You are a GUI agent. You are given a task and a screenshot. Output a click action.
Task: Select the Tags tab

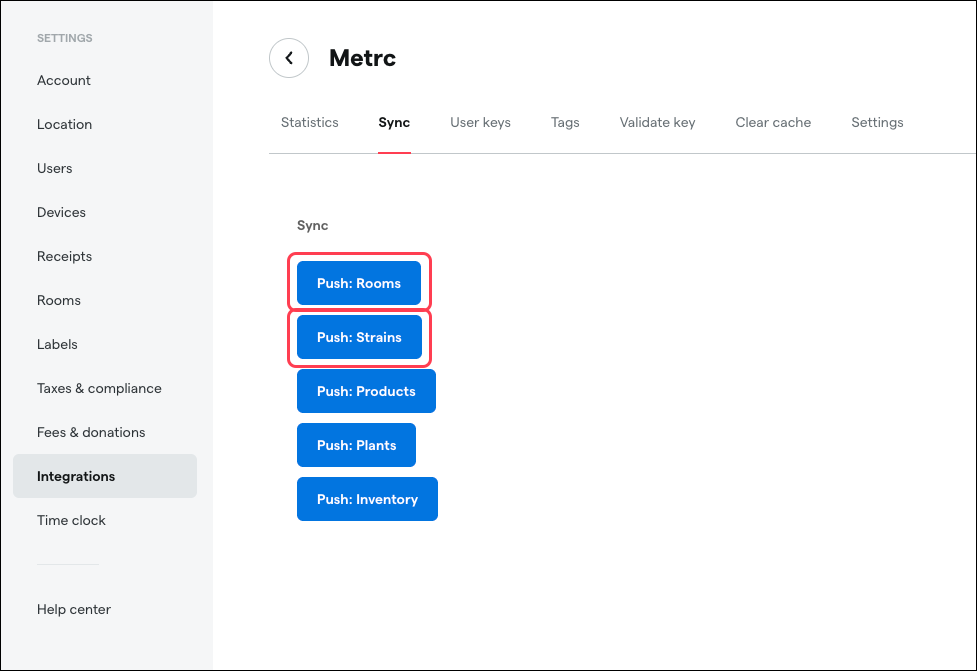point(565,122)
